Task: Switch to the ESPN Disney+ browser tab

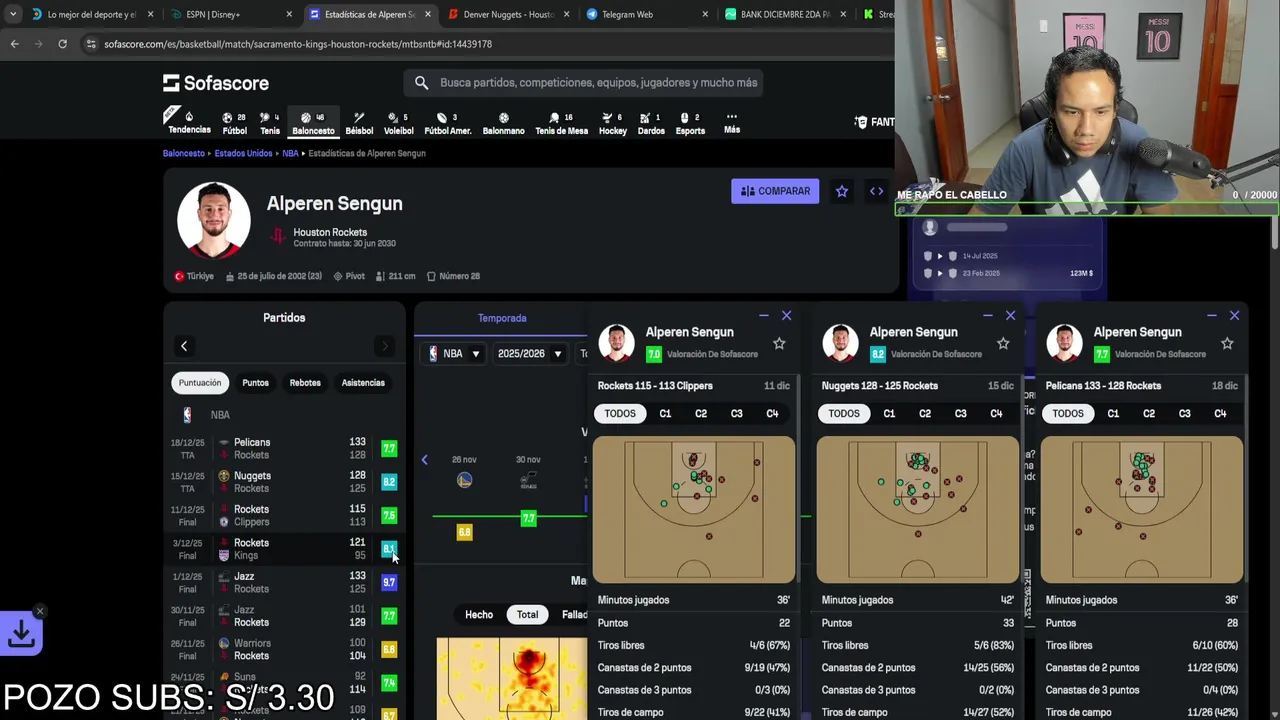Action: (232, 14)
